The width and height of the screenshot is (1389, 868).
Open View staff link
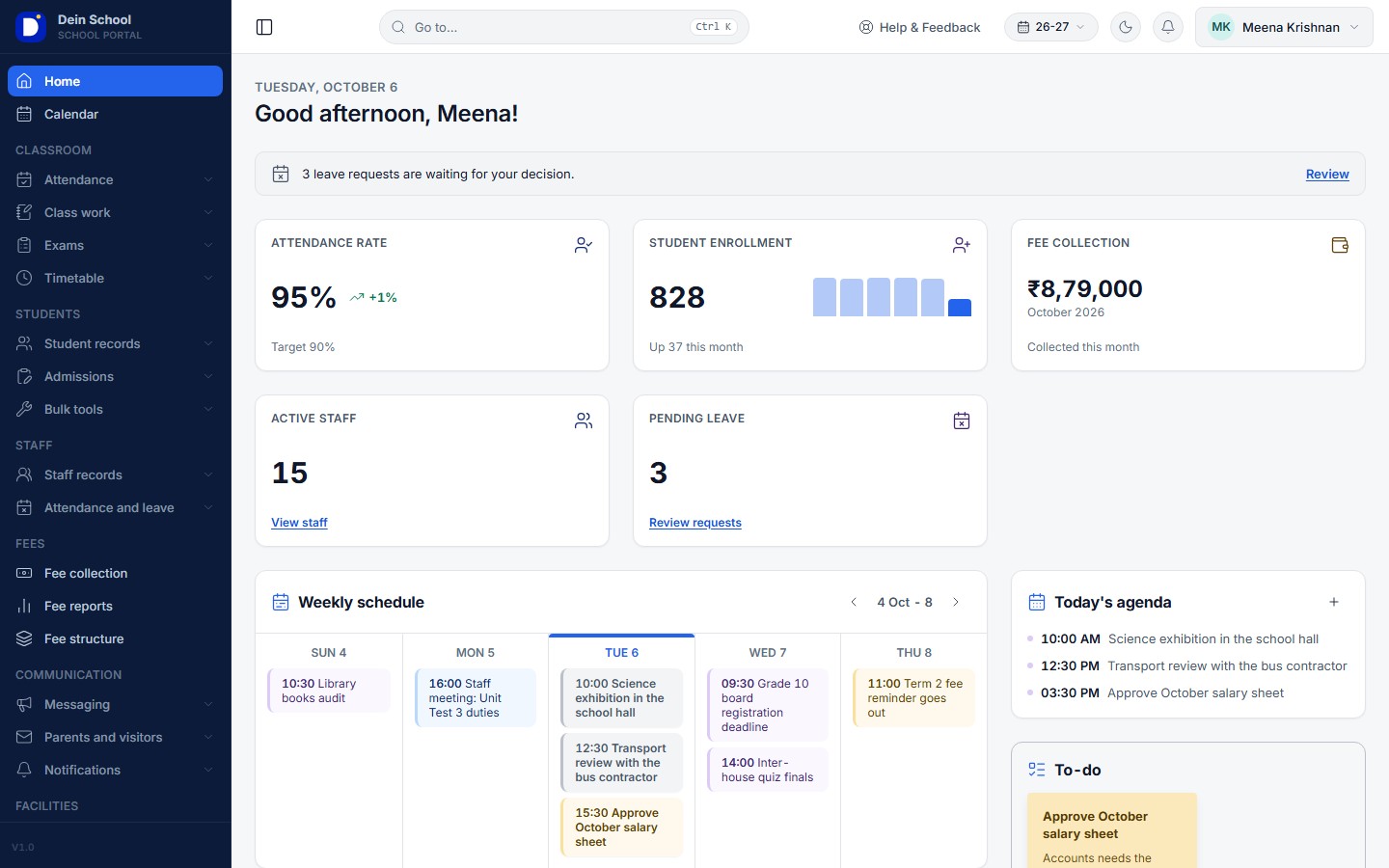(299, 523)
